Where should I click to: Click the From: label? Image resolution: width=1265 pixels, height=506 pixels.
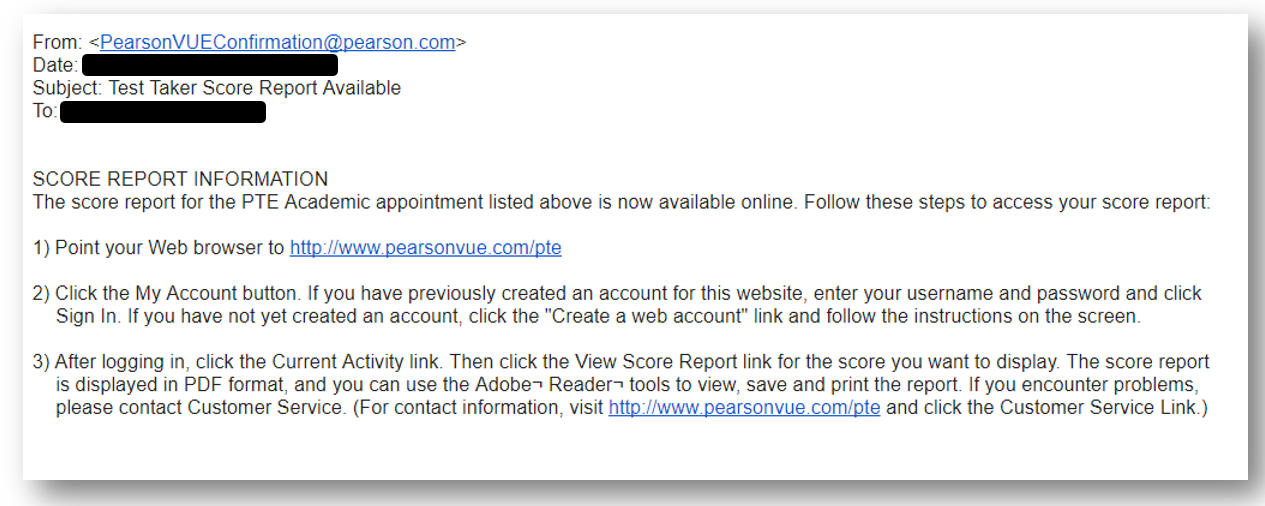(x=58, y=42)
